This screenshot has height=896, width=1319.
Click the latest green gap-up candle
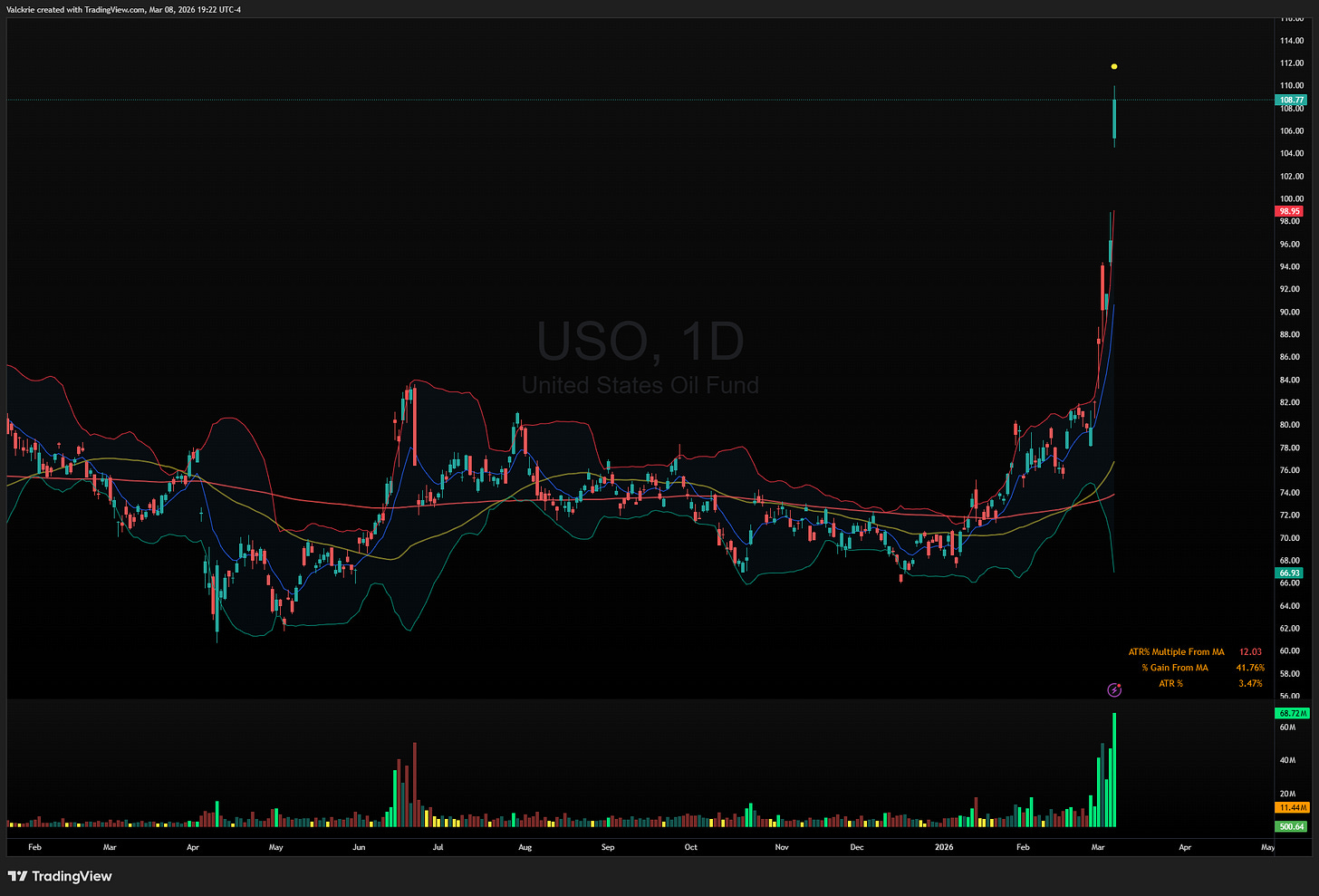1114,118
